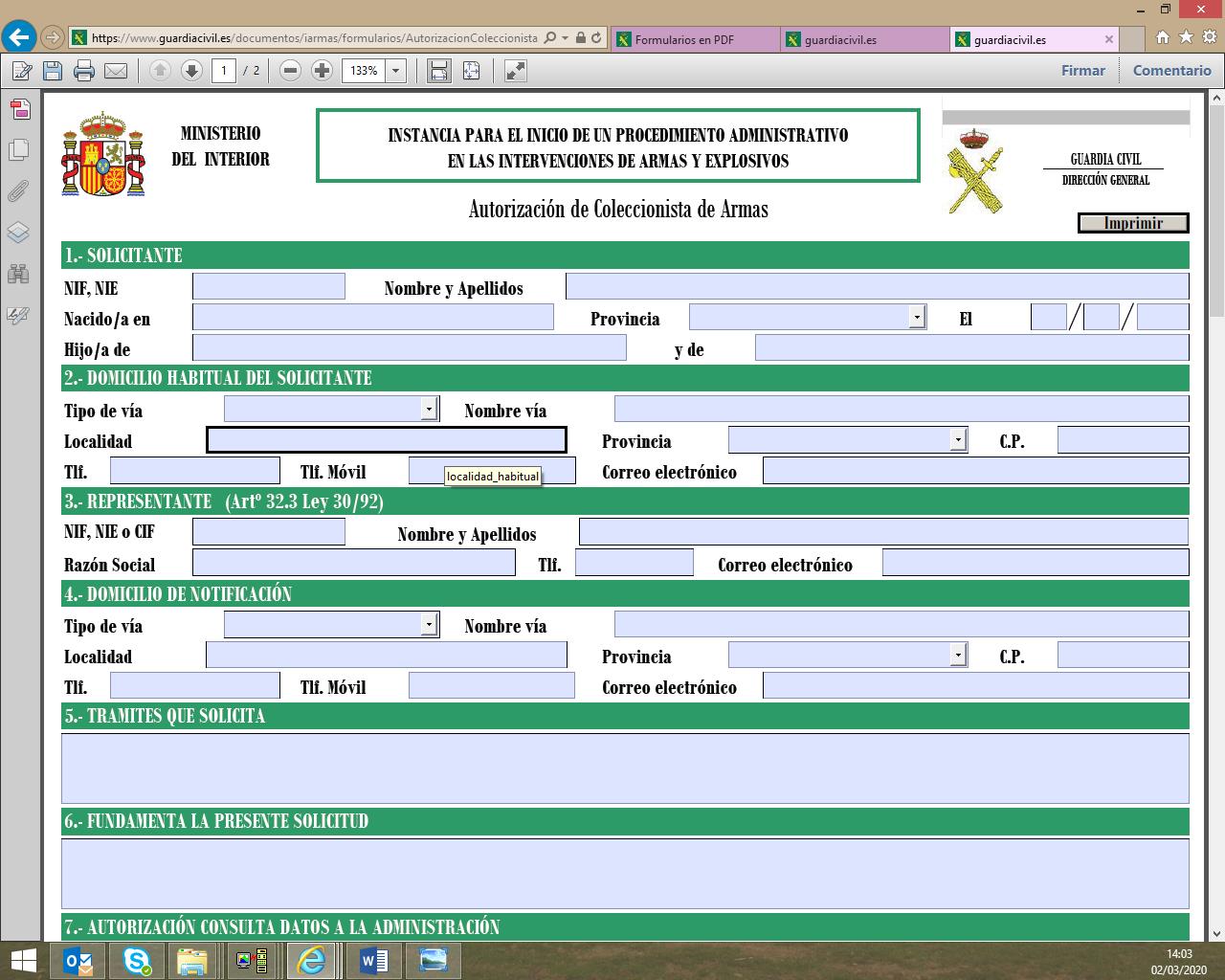This screenshot has height=980, width=1225.
Task: Click the NIF, NIE field under Solicitante
Action: (x=268, y=286)
